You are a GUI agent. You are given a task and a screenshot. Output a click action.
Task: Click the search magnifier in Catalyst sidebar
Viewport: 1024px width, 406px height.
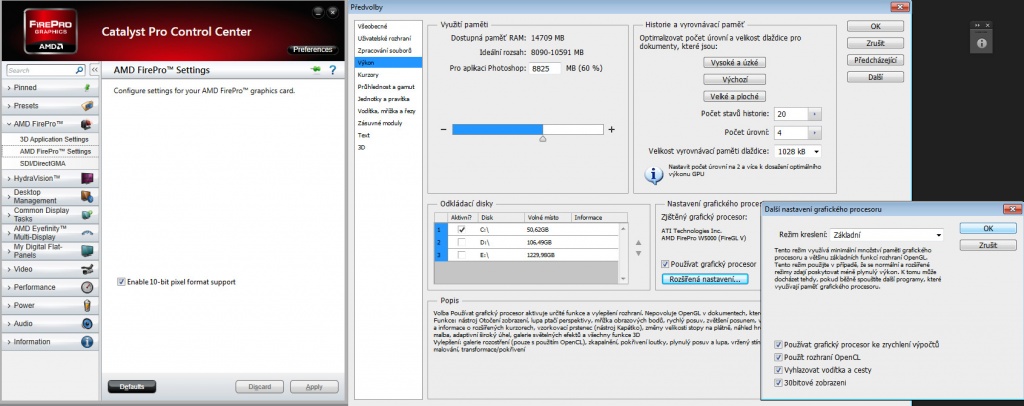80,70
